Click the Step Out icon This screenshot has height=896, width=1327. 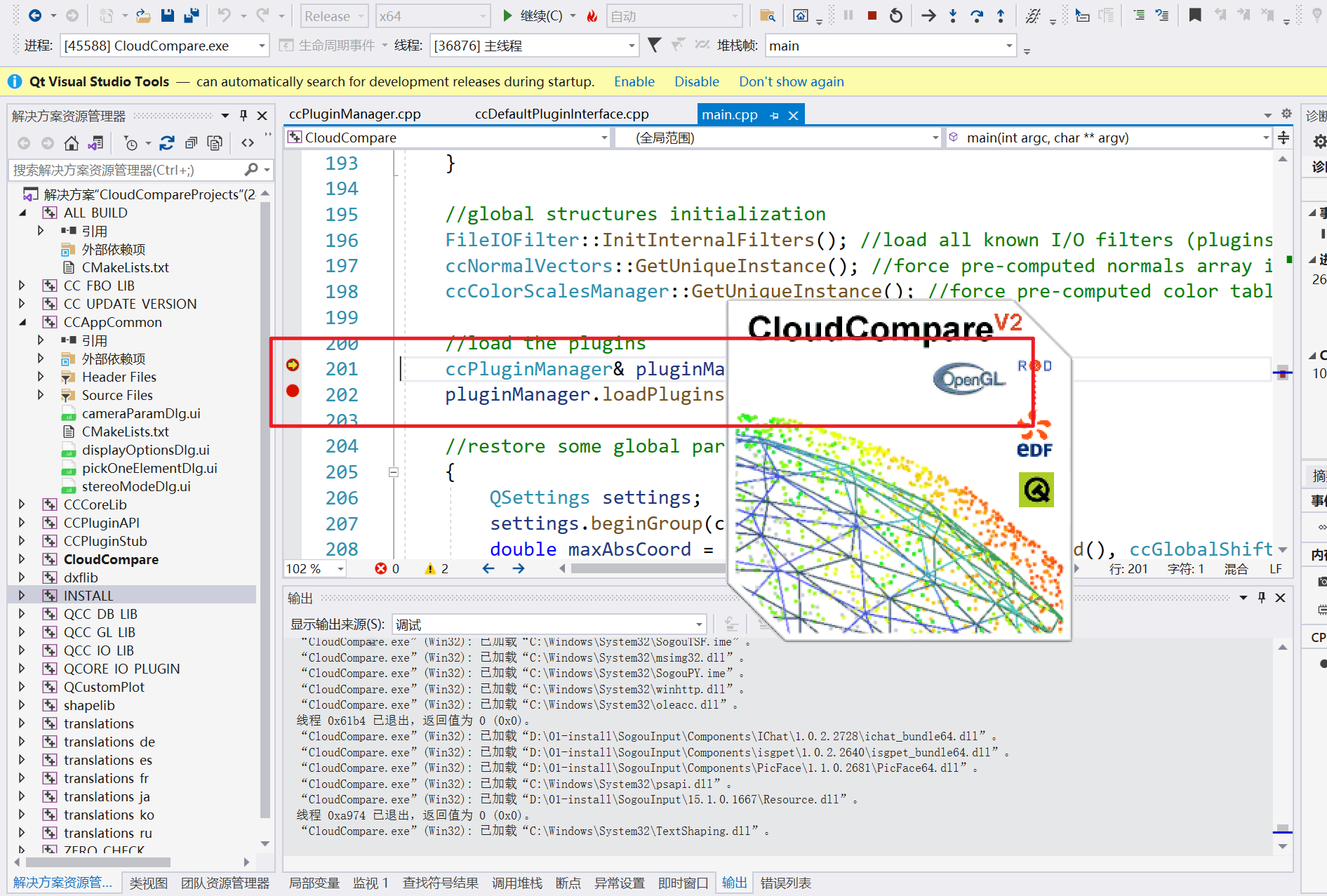[1001, 15]
